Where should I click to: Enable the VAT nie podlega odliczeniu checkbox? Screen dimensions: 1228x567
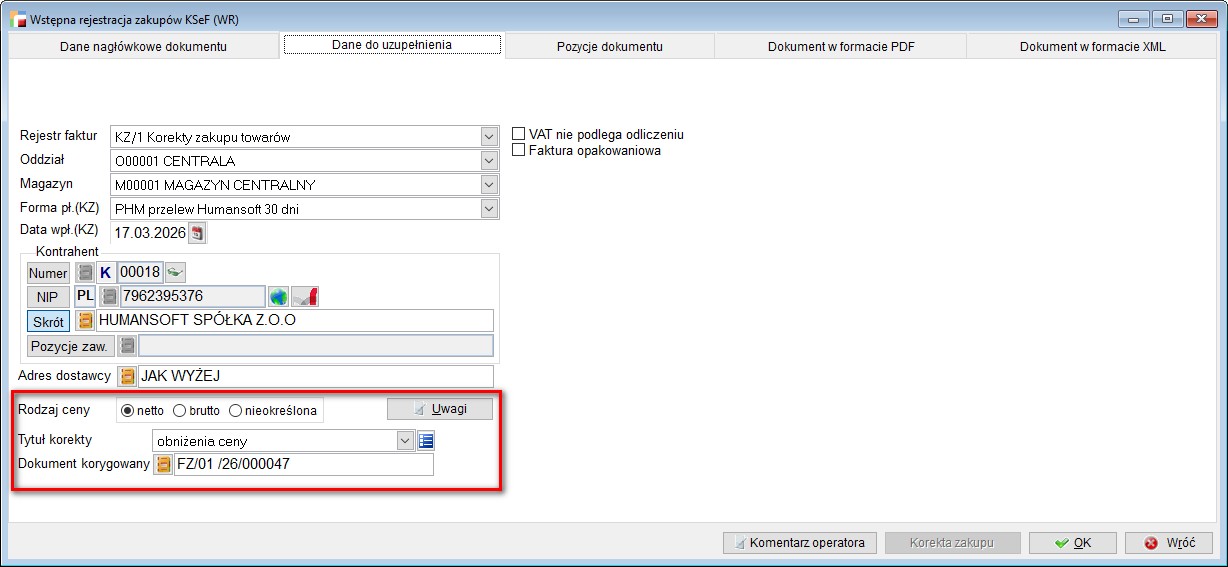point(518,134)
